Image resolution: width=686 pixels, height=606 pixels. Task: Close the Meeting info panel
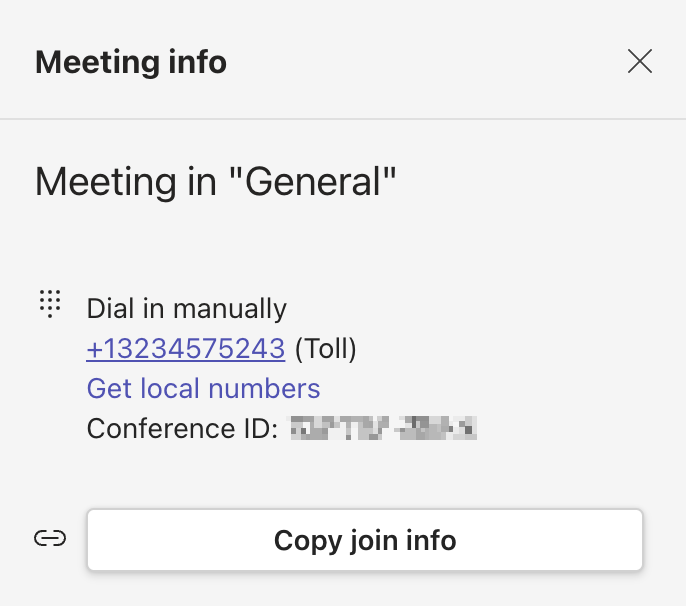(x=640, y=62)
